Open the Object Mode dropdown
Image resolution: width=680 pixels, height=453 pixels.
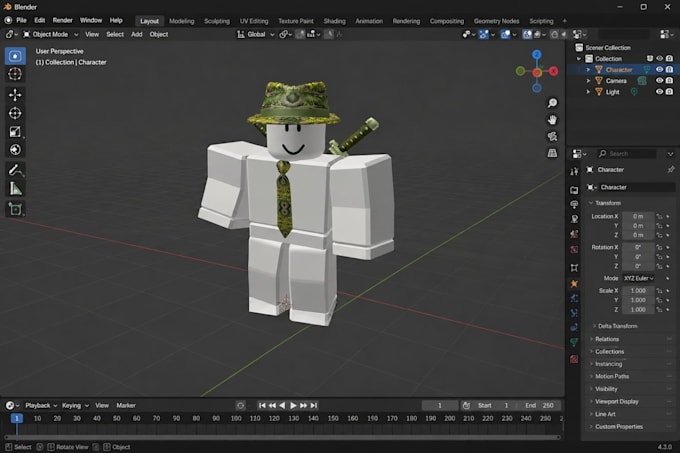(50, 34)
